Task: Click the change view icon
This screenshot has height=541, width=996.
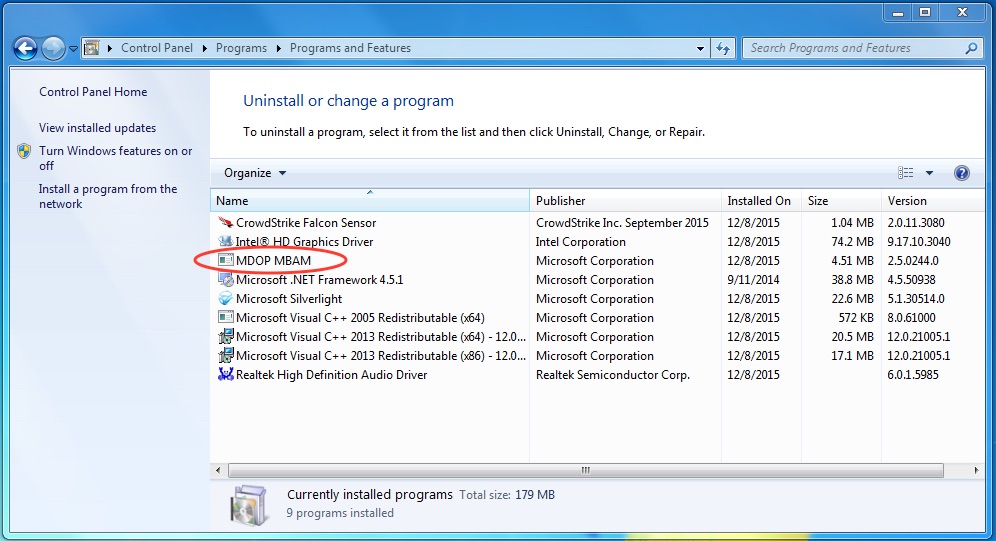Action: point(905,173)
